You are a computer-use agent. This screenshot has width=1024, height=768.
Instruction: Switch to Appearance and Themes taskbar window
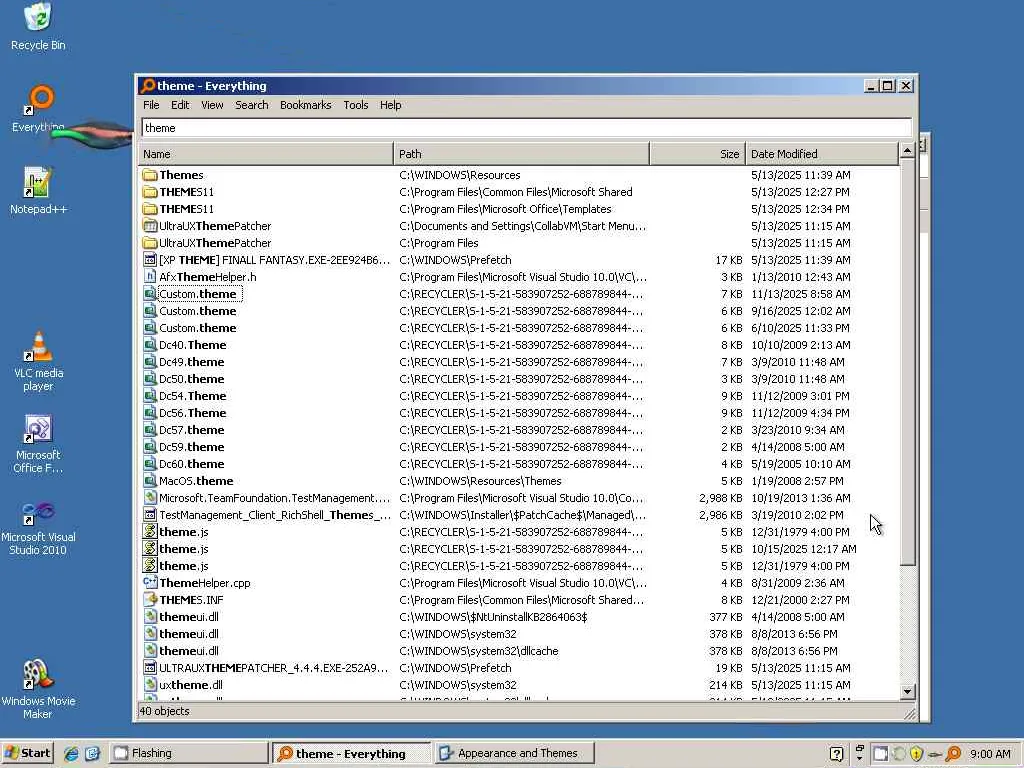[514, 753]
